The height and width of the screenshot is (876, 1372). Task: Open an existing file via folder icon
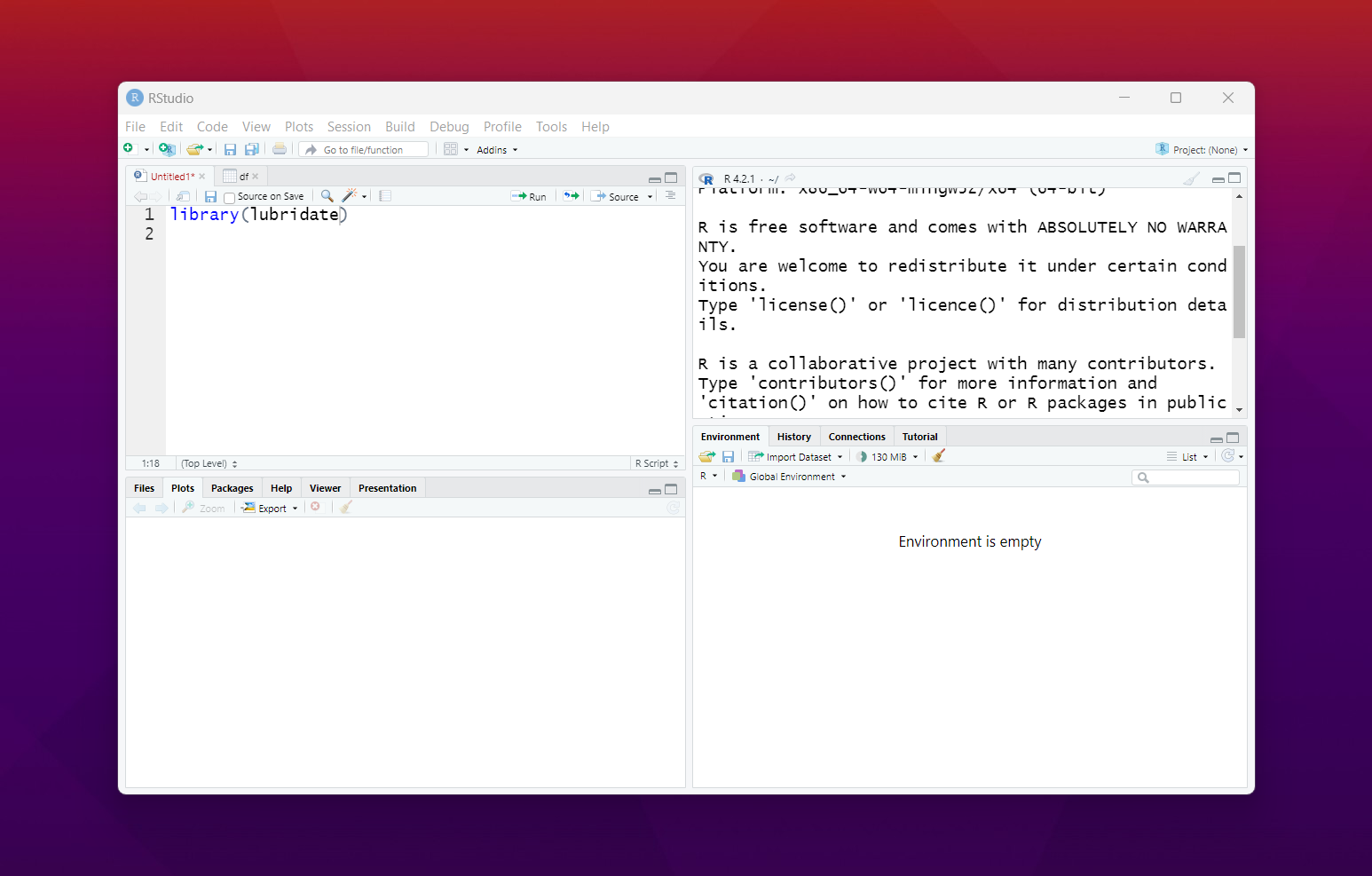[194, 149]
